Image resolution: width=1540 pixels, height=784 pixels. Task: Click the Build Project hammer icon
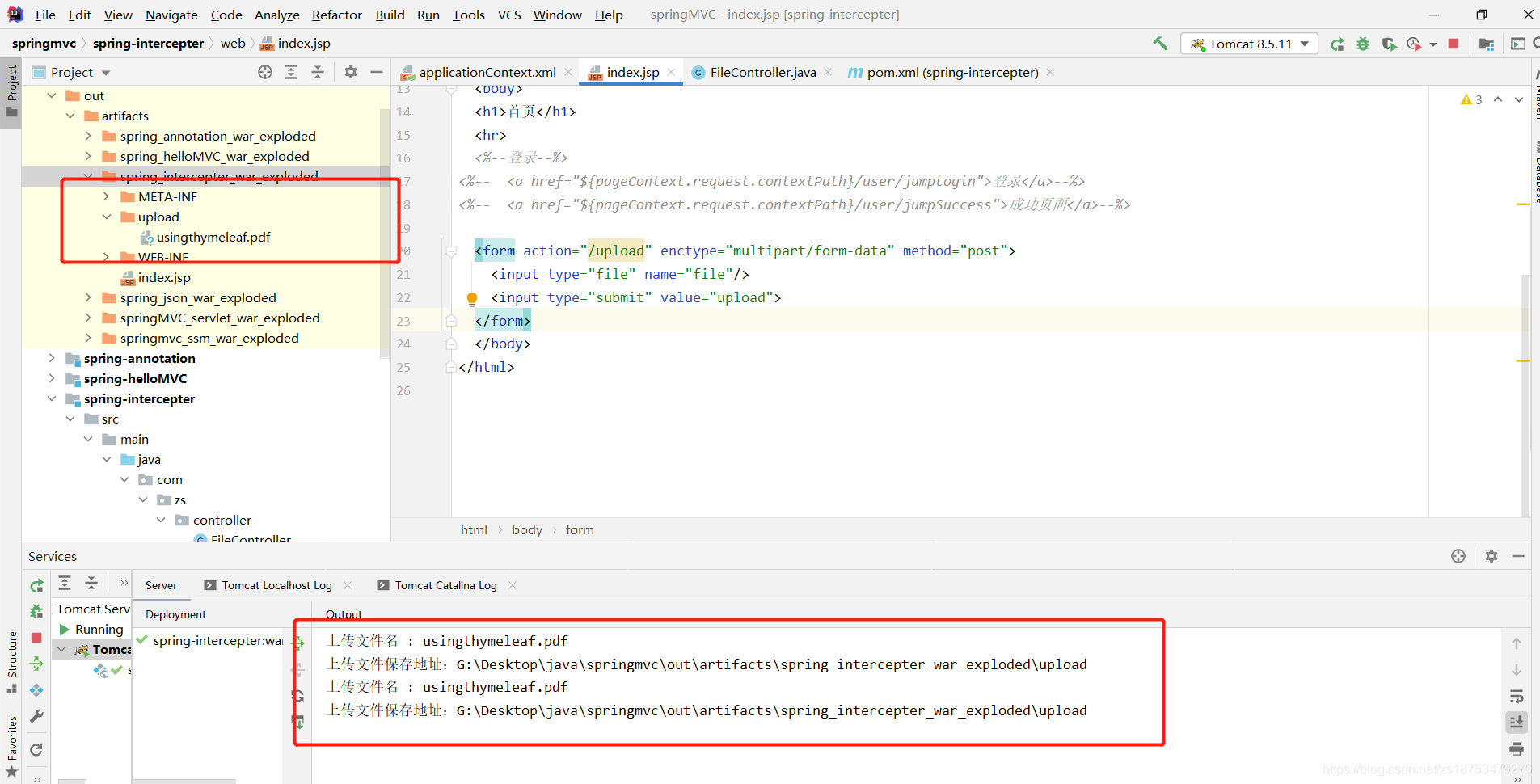(1160, 44)
